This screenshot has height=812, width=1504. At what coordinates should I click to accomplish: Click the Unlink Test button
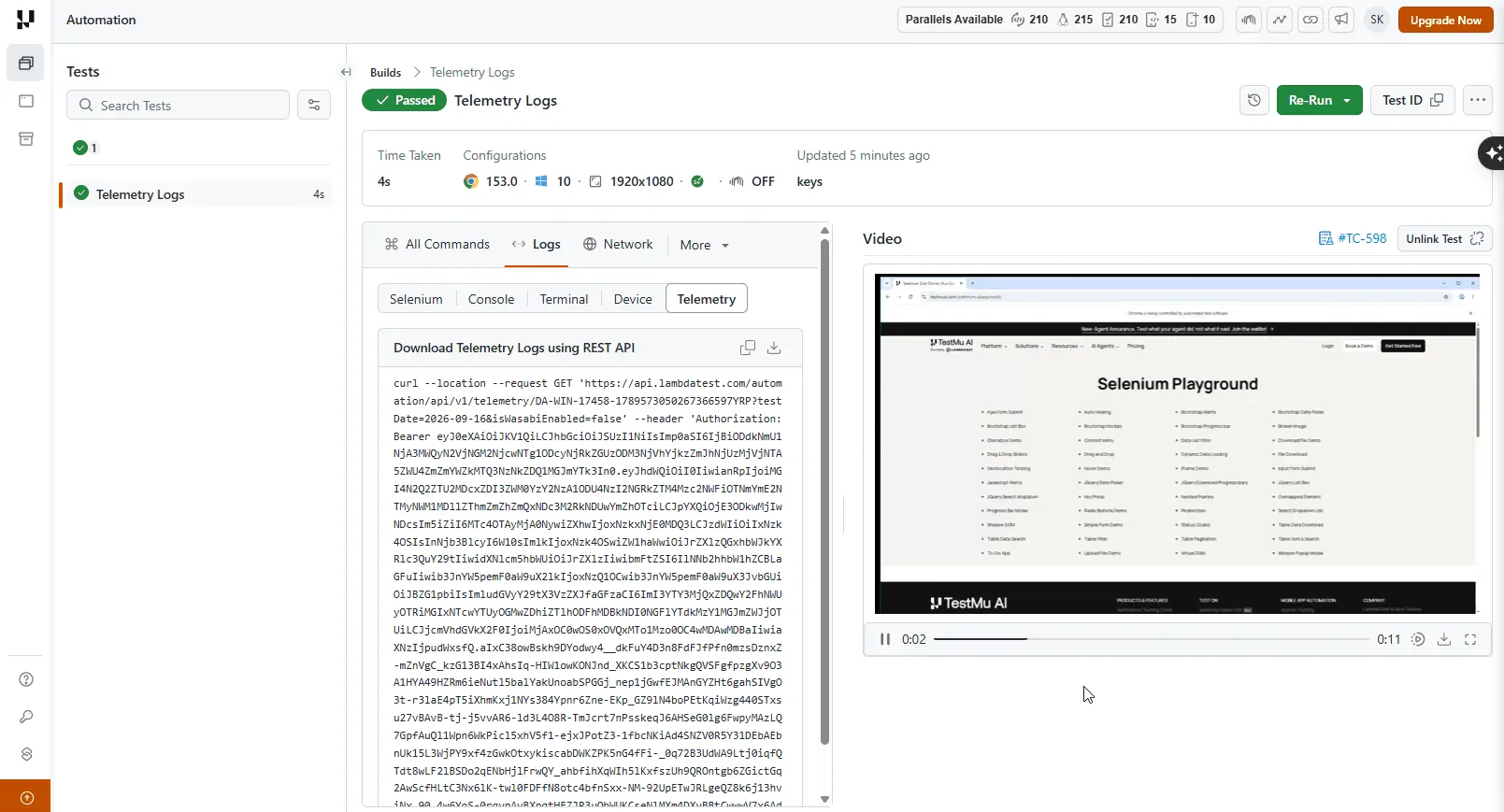tap(1444, 238)
